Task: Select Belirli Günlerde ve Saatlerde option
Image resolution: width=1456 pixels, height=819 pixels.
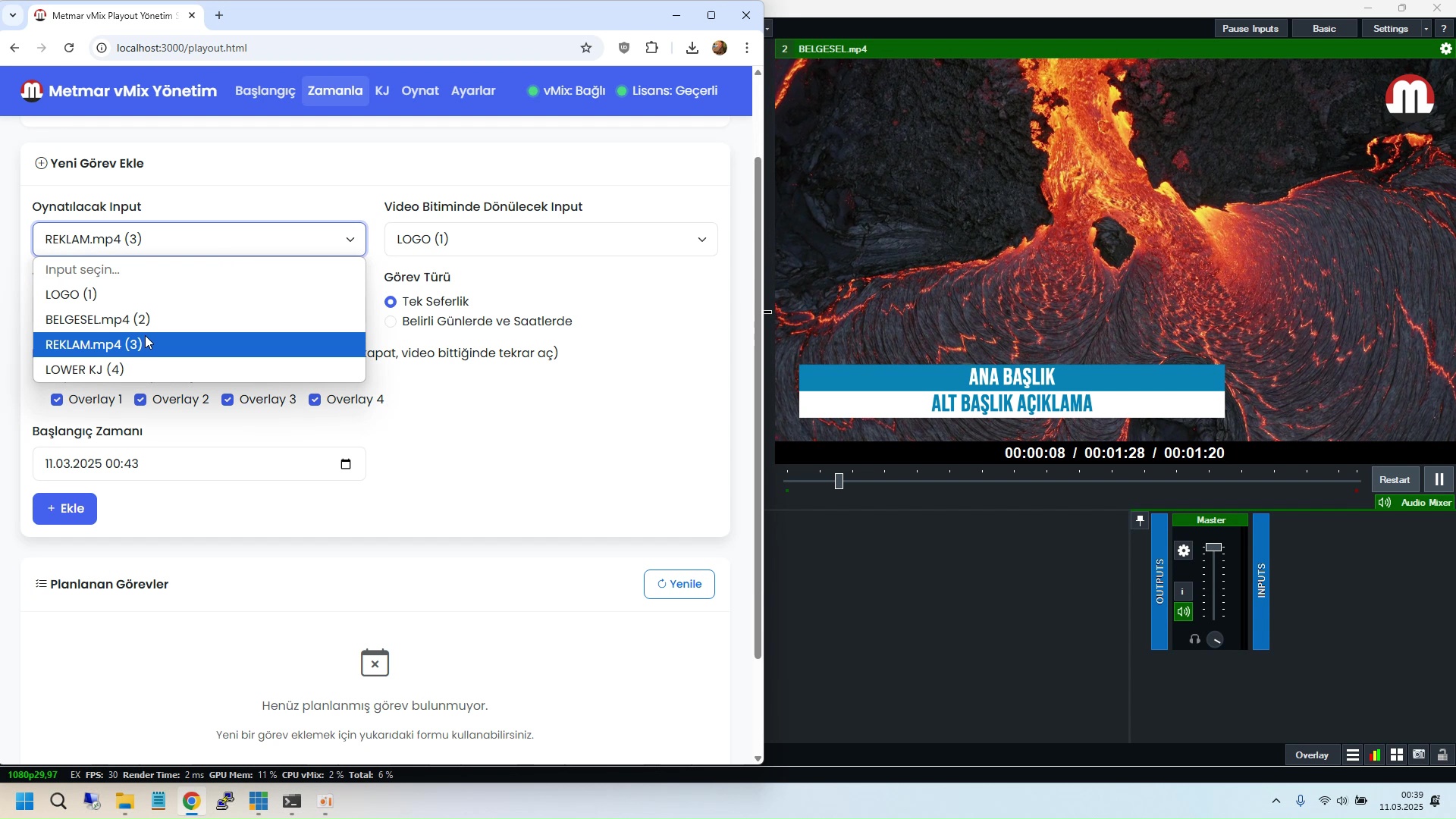Action: coord(391,322)
